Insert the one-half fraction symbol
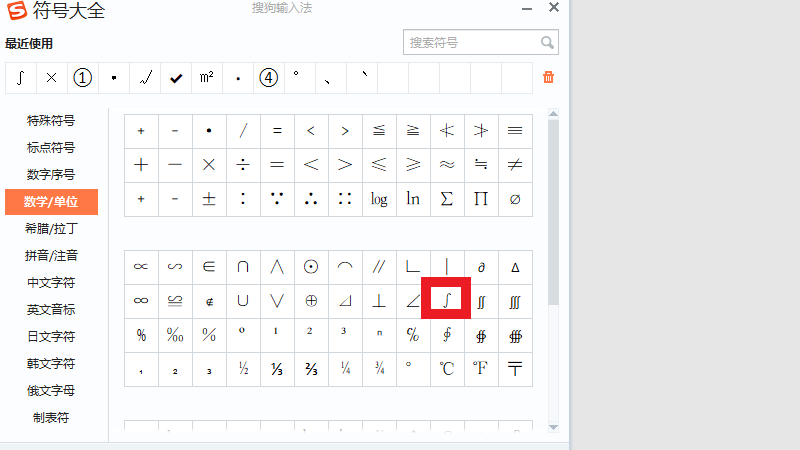Viewport: 800px width, 450px height. pyautogui.click(x=243, y=368)
